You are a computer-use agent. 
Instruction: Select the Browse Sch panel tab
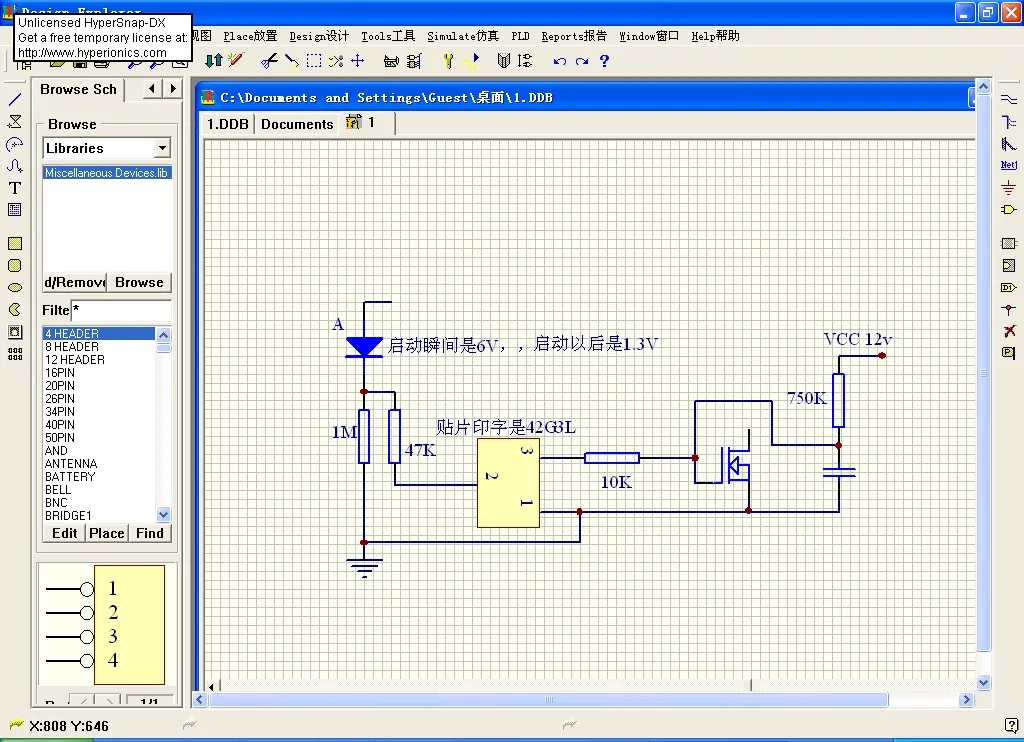point(78,89)
